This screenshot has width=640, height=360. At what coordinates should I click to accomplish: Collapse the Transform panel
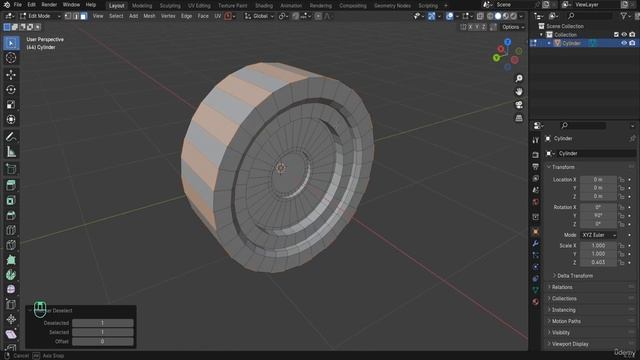pyautogui.click(x=563, y=167)
